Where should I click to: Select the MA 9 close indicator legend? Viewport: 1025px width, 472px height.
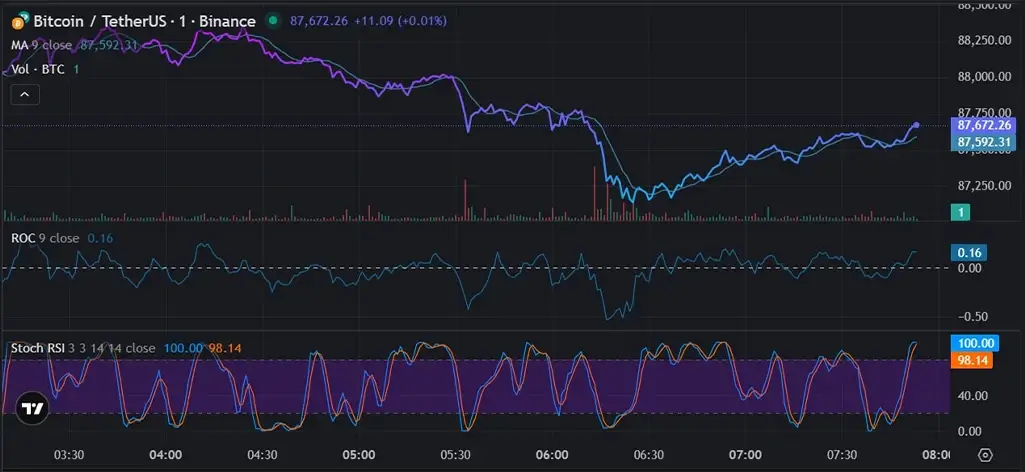pos(41,44)
